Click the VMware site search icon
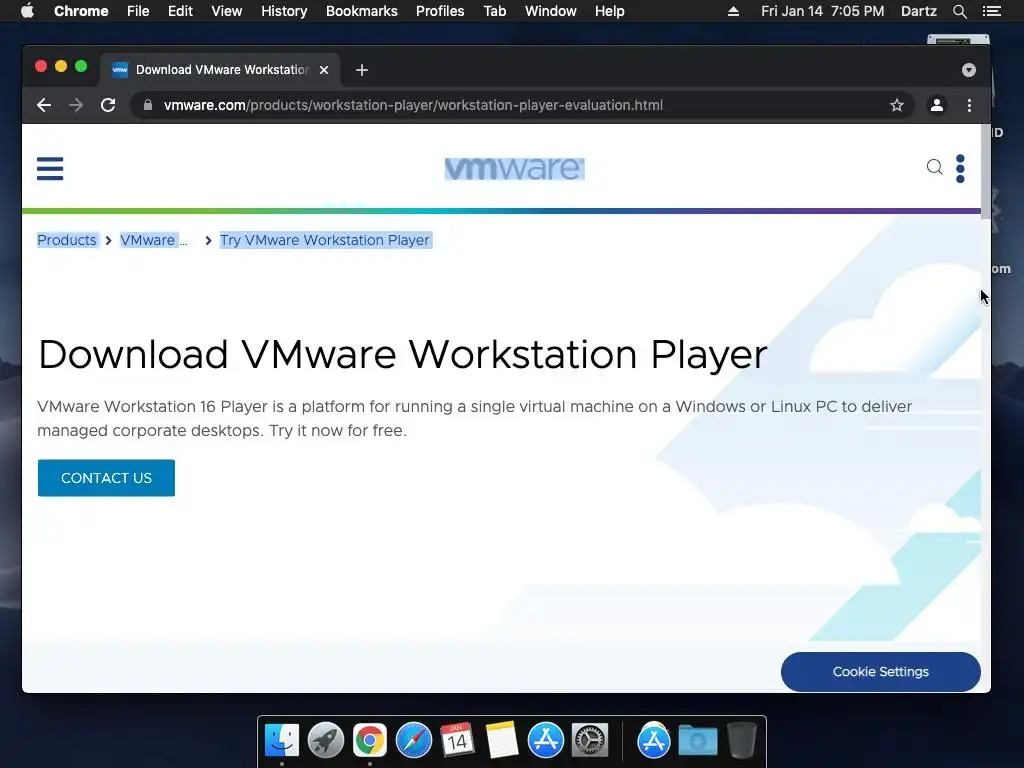 tap(935, 167)
